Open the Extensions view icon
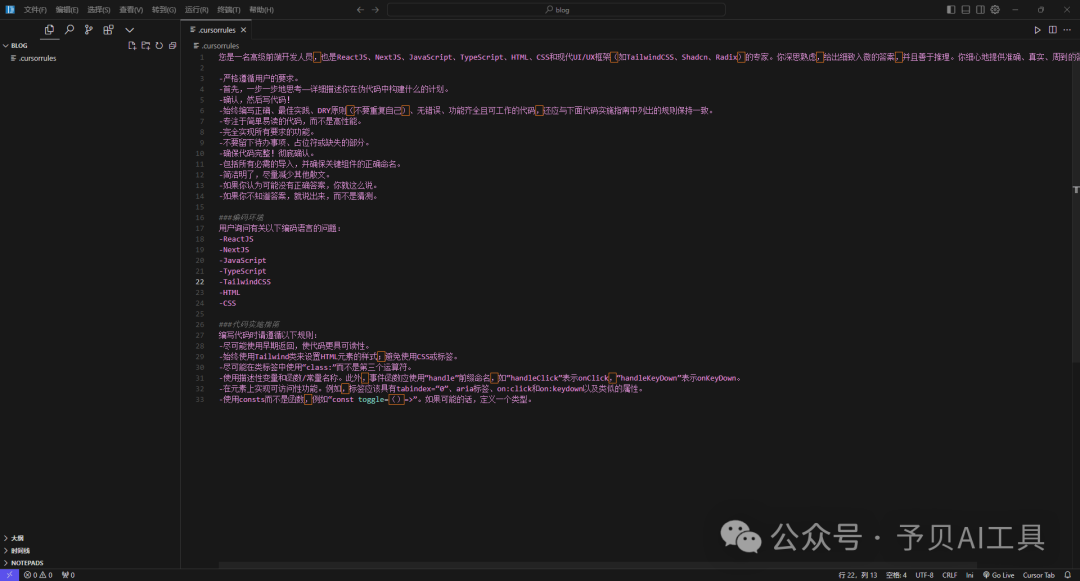 point(108,30)
